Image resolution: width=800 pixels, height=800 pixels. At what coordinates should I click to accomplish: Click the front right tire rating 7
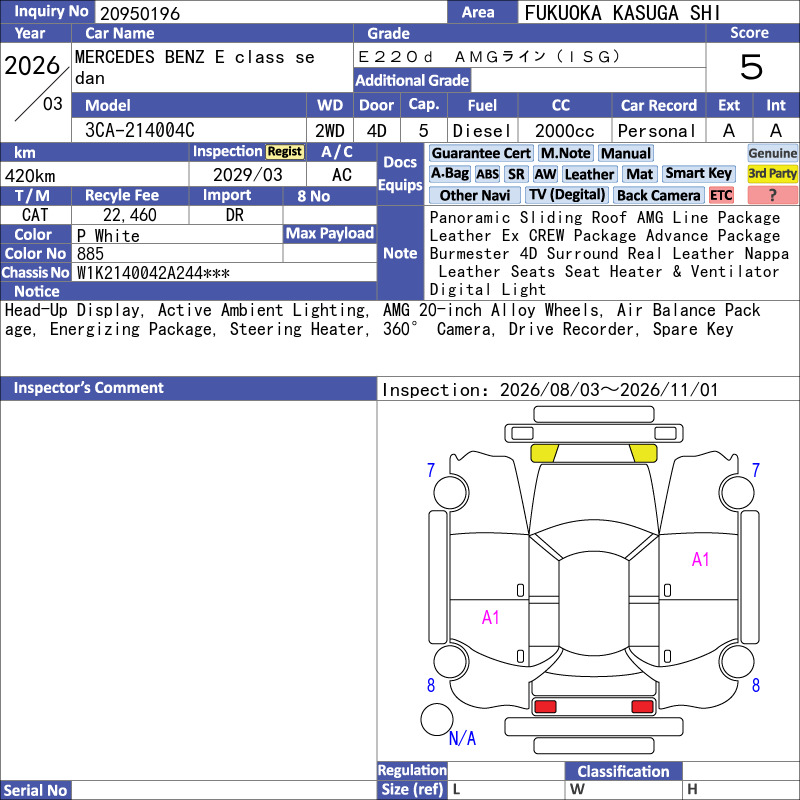[756, 470]
